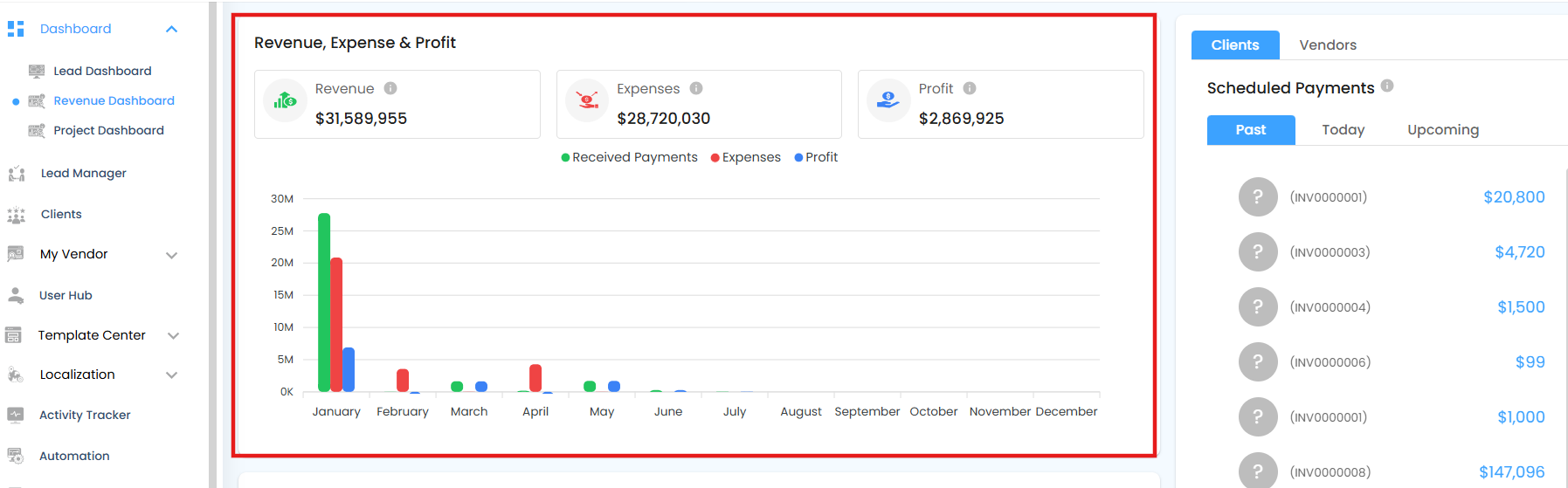Open the Lead Dashboard link
Screen dimensions: 1568x488
click(102, 71)
